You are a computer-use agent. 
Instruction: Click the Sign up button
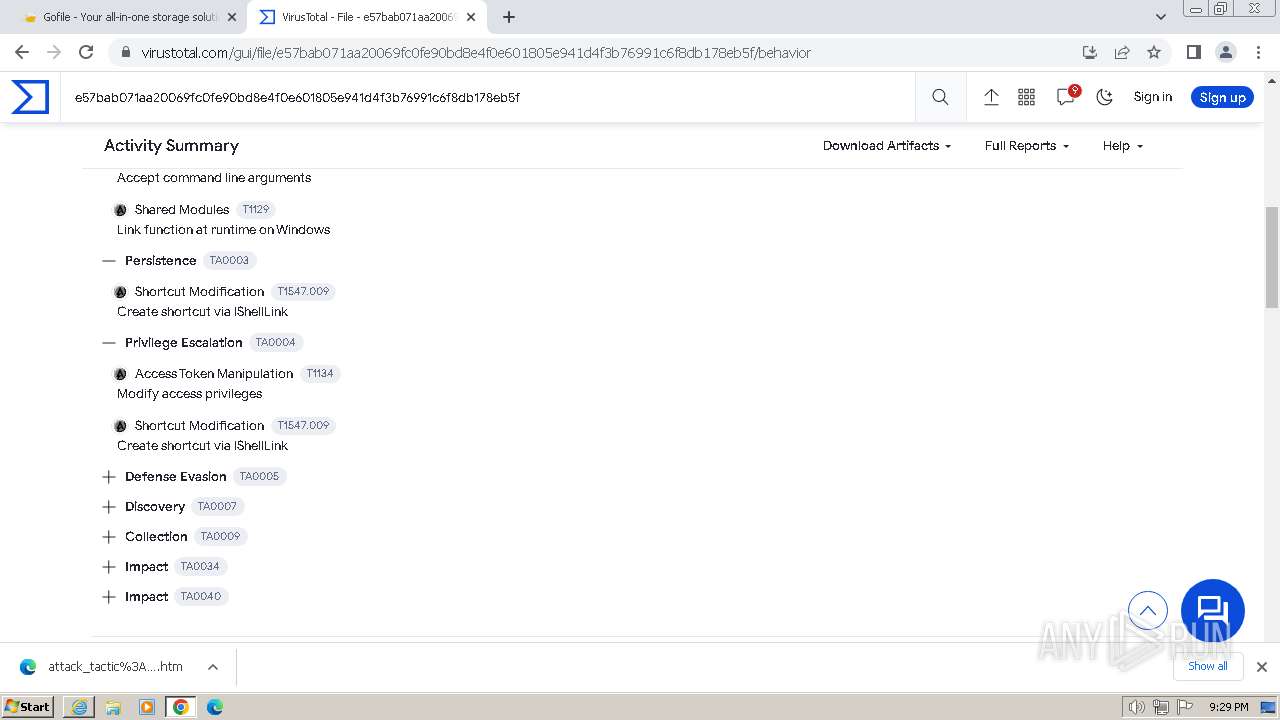point(1222,97)
